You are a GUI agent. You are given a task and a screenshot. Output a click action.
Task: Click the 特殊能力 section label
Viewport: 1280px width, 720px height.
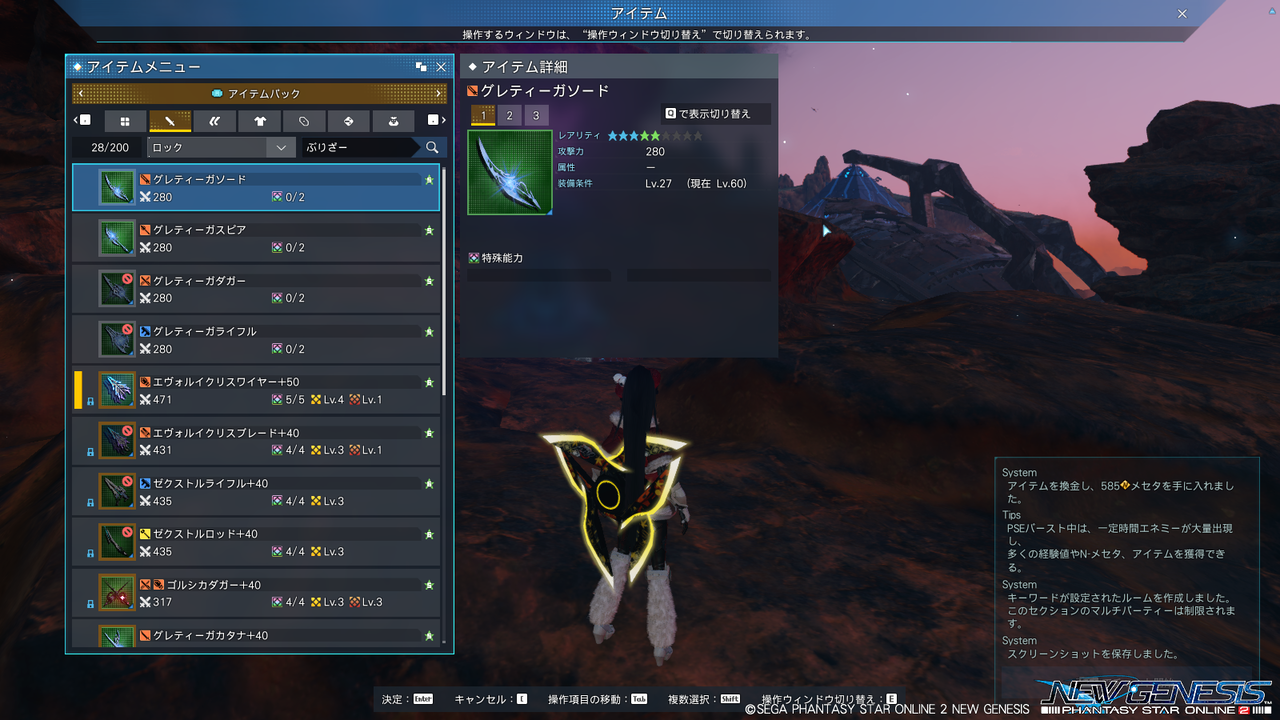[496, 258]
